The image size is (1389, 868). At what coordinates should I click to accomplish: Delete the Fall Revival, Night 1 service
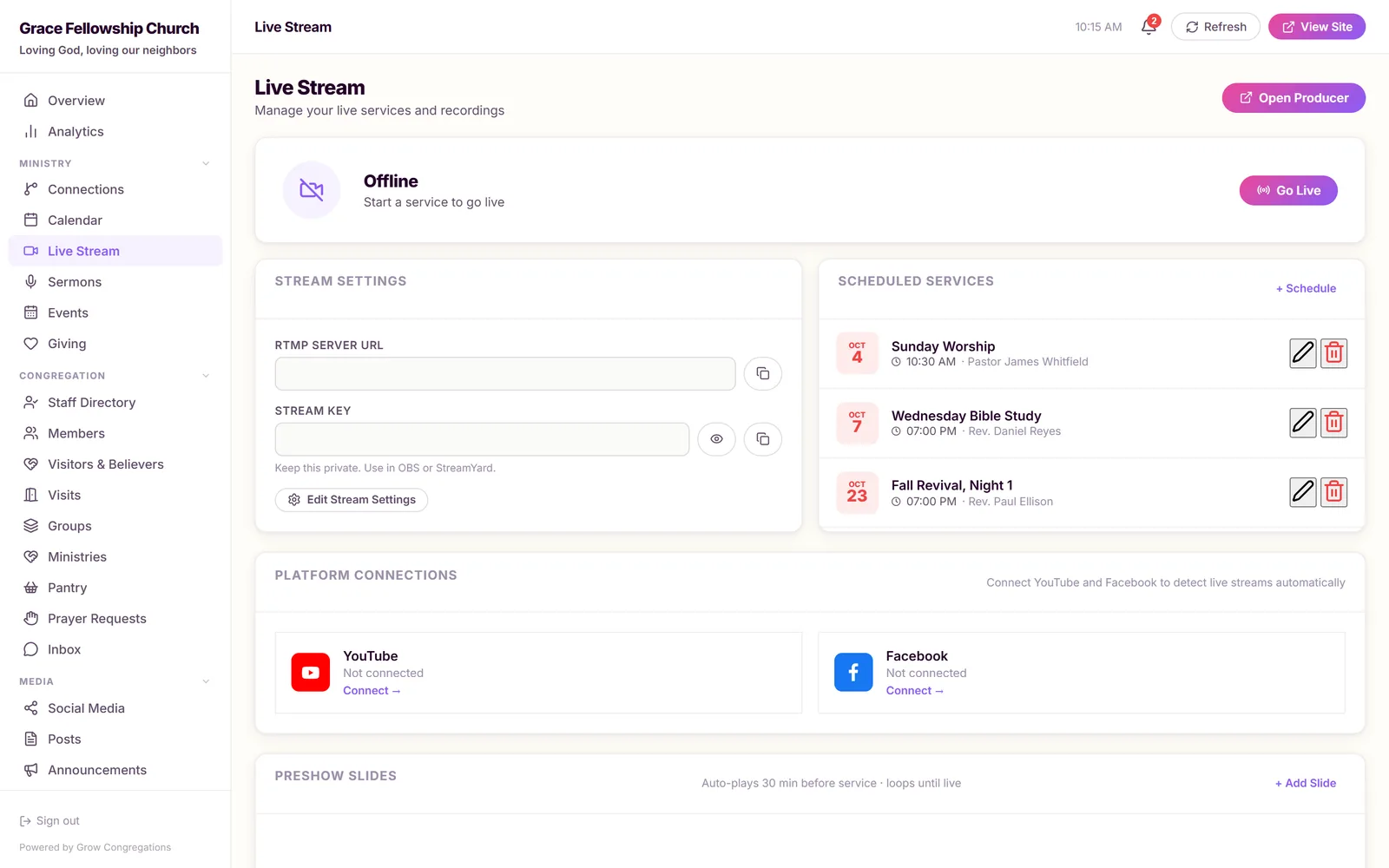tap(1334, 492)
